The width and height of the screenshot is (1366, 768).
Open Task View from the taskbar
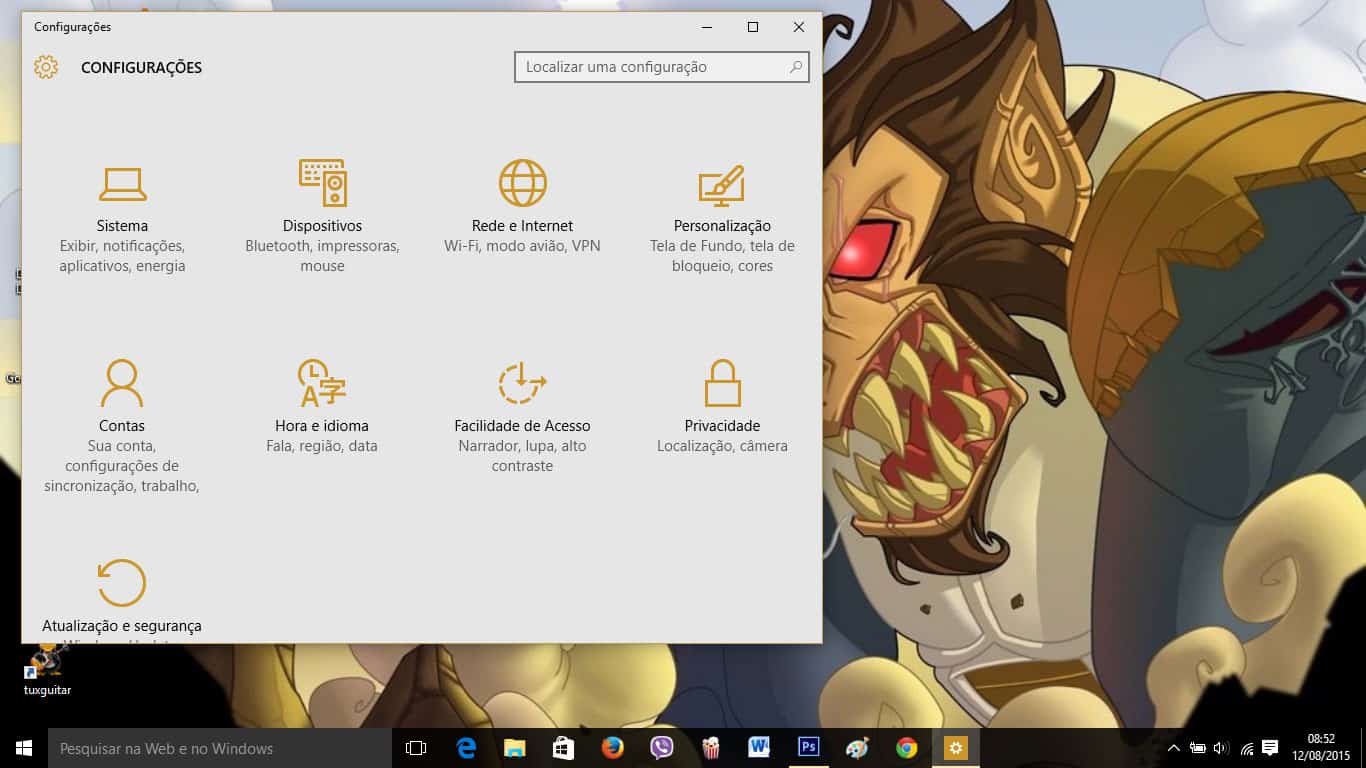(415, 748)
